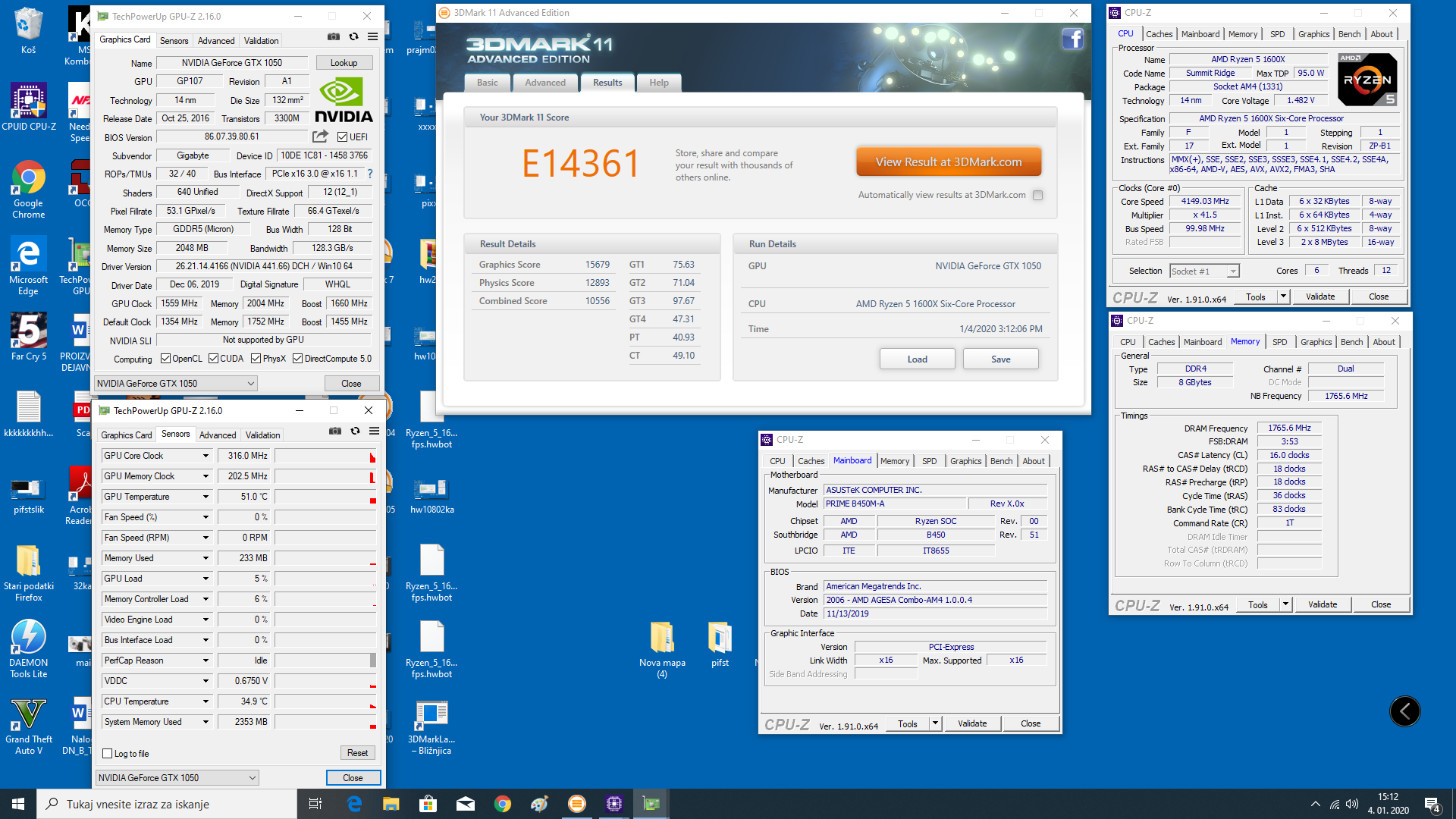Open the CPUID CPU-Z desktop icon
Viewport: 1456px width, 819px height.
click(29, 107)
